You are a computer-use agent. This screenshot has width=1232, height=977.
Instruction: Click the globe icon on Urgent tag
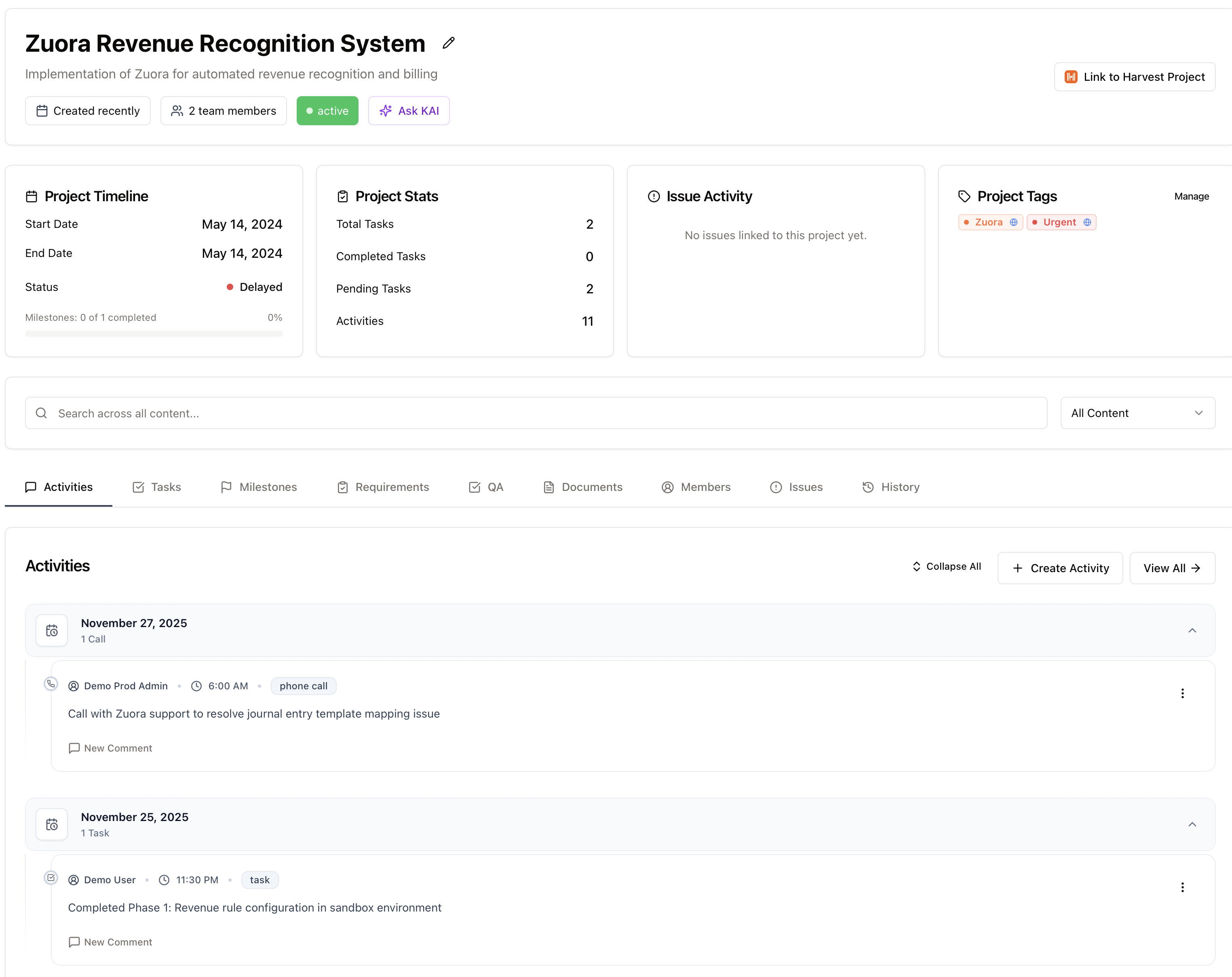click(x=1087, y=222)
